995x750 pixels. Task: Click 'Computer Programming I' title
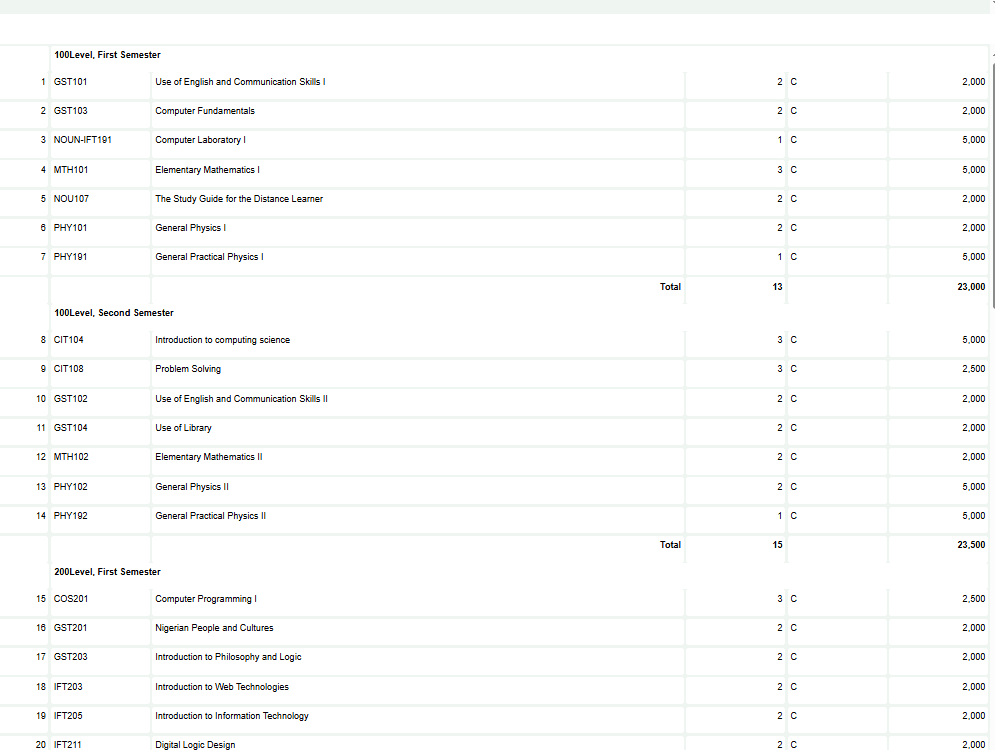[x=206, y=599]
